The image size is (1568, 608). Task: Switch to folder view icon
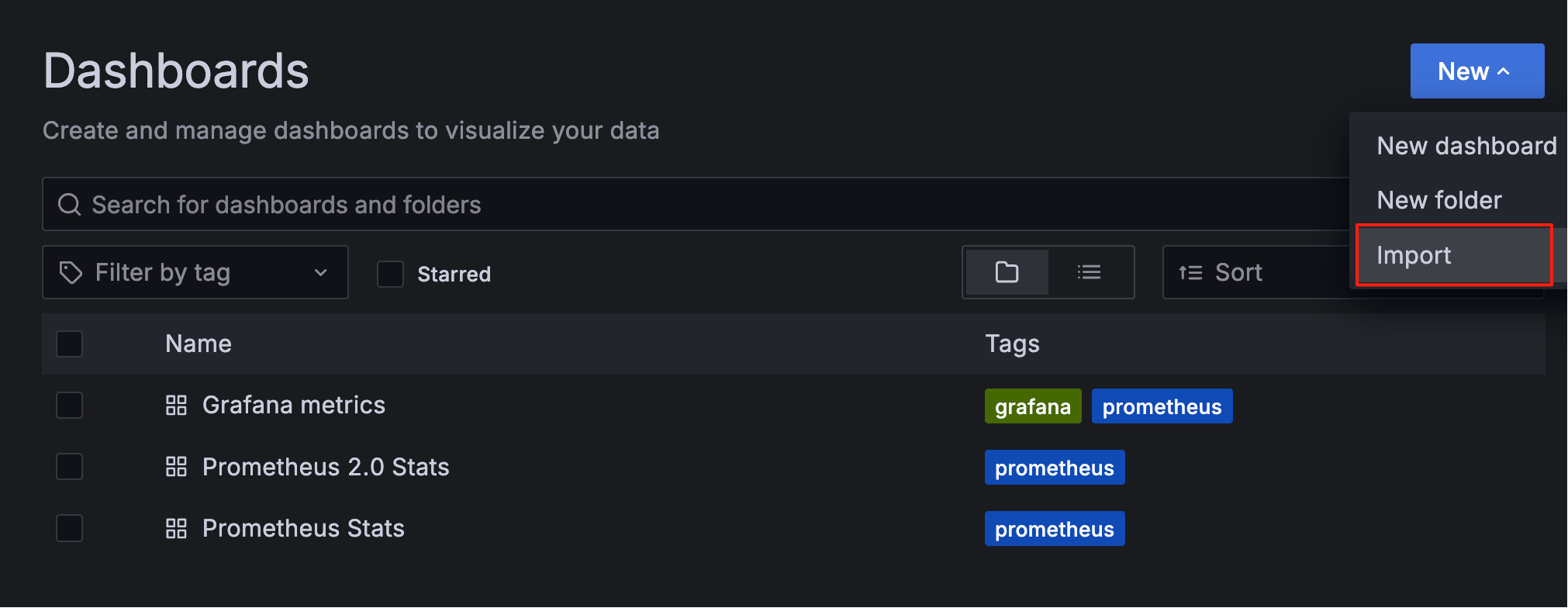pyautogui.click(x=1007, y=272)
